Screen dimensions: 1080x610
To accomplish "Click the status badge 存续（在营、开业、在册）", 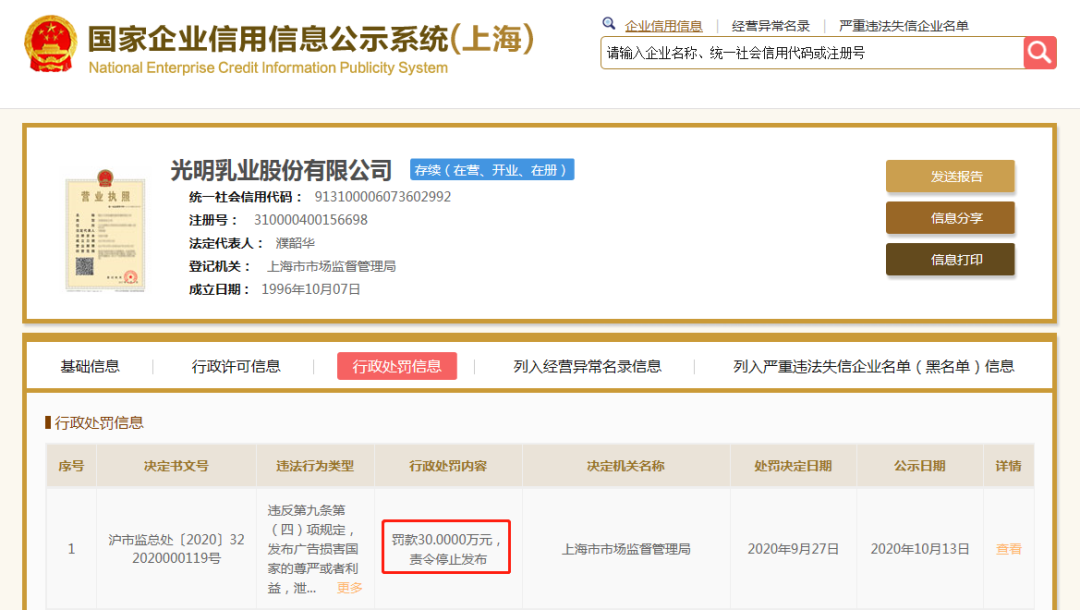I will [x=492, y=169].
